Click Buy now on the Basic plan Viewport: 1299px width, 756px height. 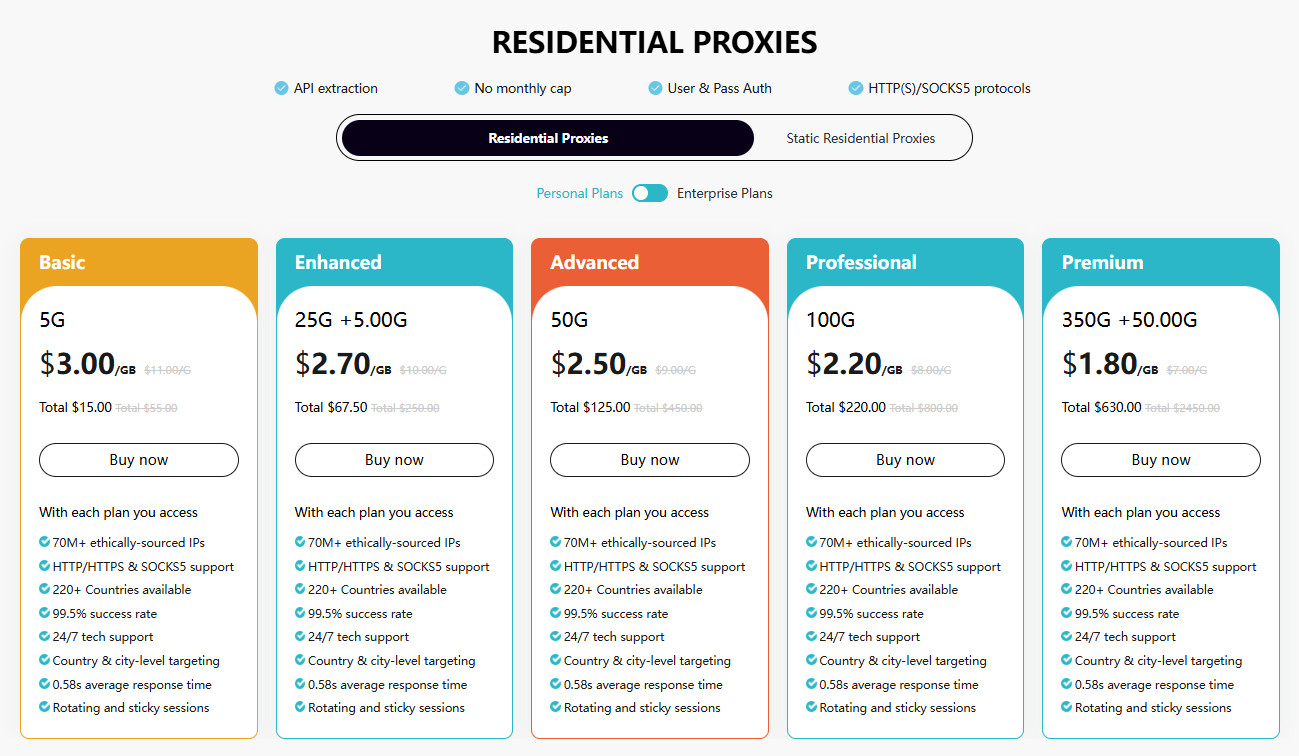point(138,459)
